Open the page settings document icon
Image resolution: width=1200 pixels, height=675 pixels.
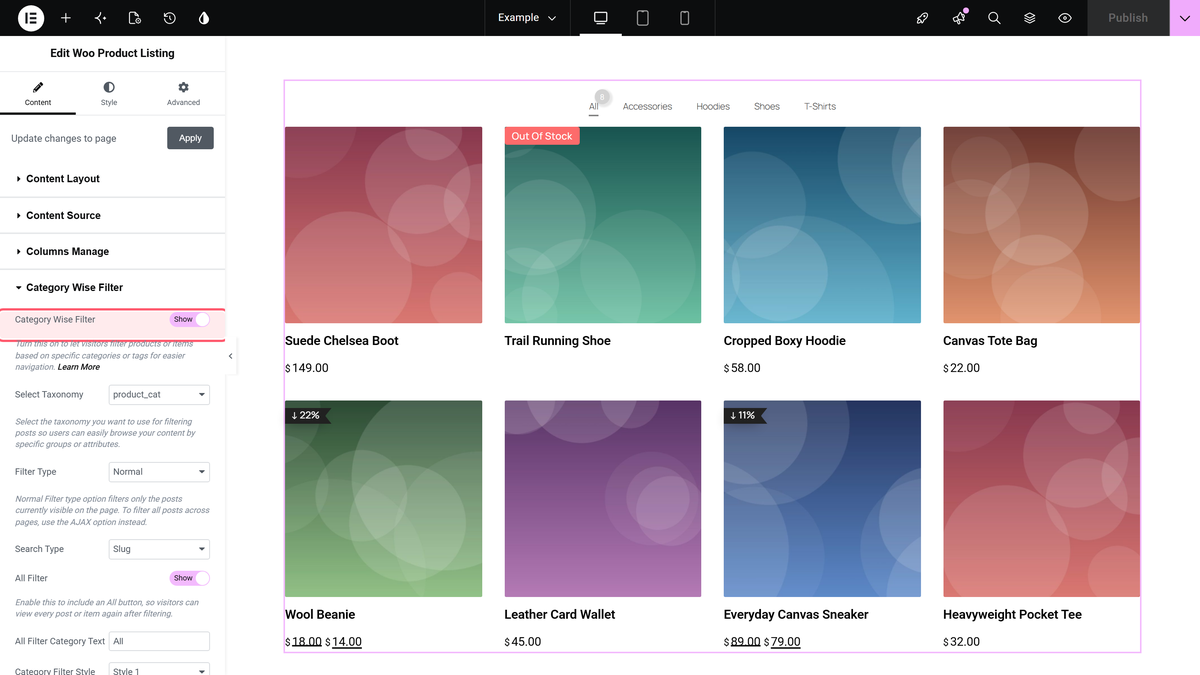click(135, 18)
